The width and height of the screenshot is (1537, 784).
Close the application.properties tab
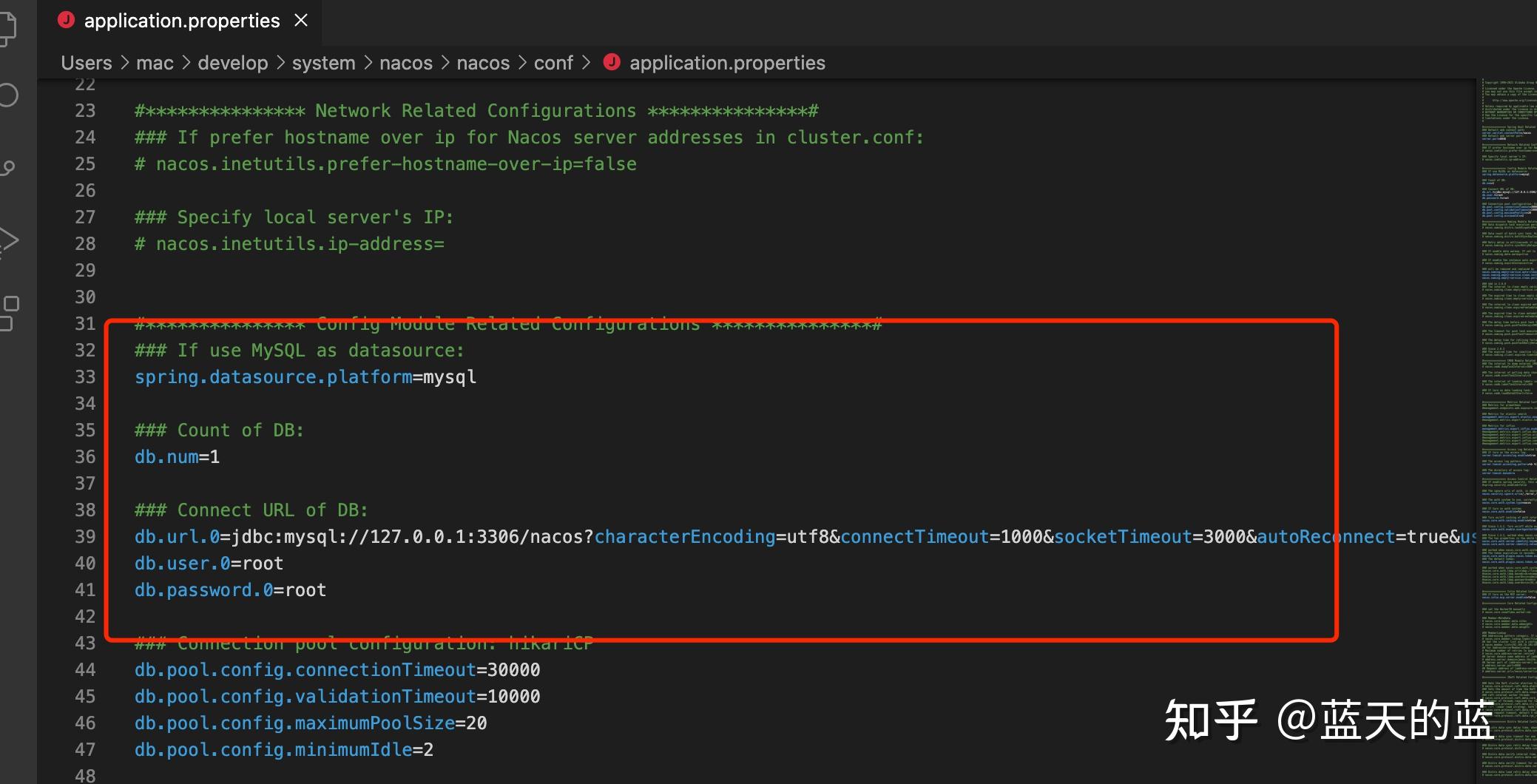(x=301, y=21)
